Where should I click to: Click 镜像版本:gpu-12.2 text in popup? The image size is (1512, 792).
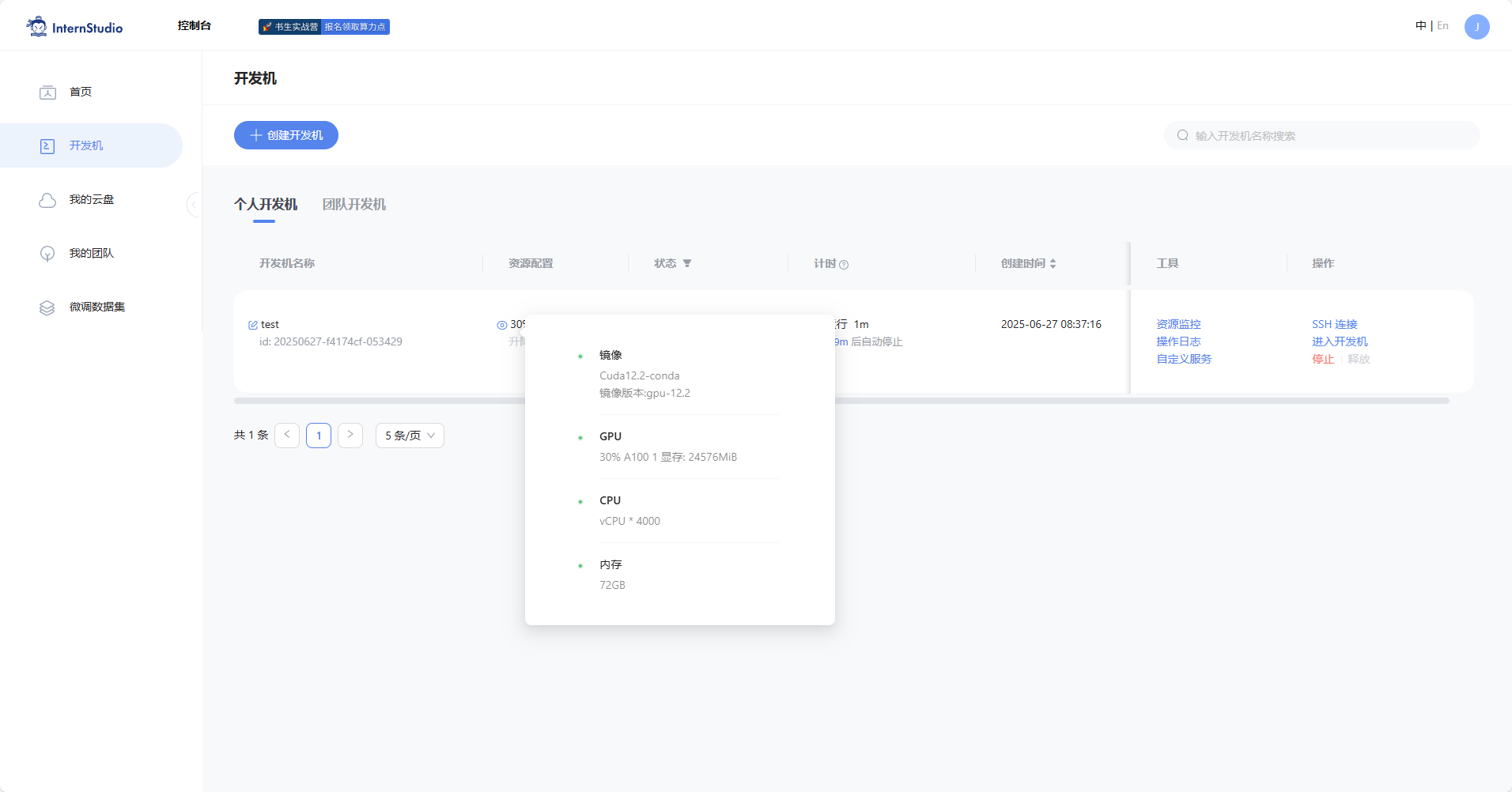click(x=644, y=393)
